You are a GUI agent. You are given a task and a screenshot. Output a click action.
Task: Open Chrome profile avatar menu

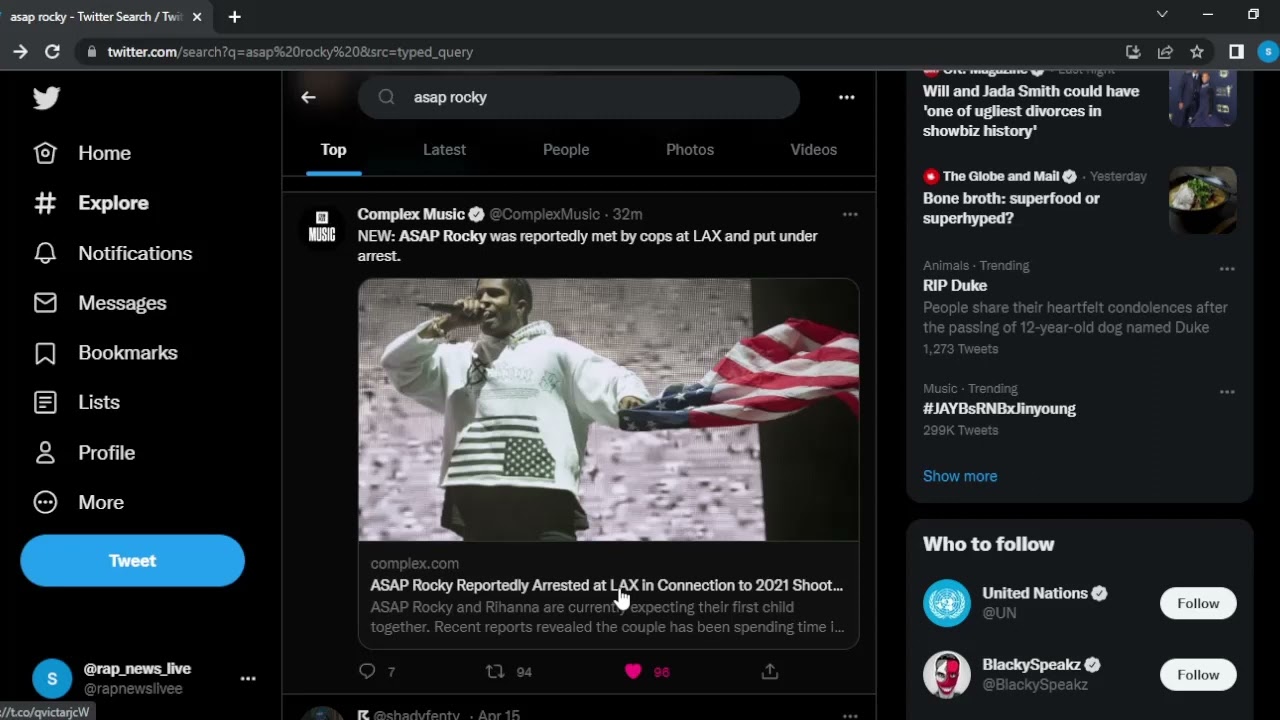click(1268, 52)
